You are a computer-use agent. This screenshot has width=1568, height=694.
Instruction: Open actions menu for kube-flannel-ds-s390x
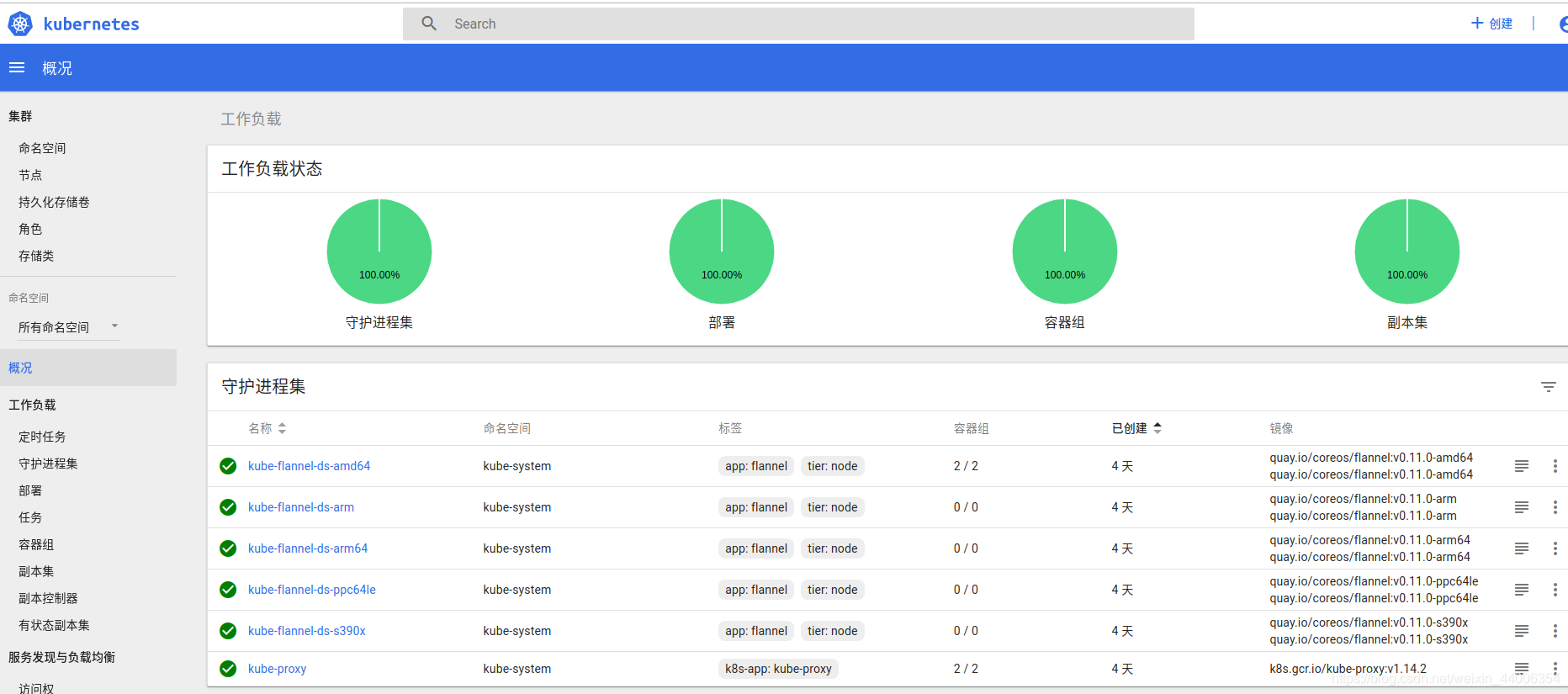(1555, 631)
